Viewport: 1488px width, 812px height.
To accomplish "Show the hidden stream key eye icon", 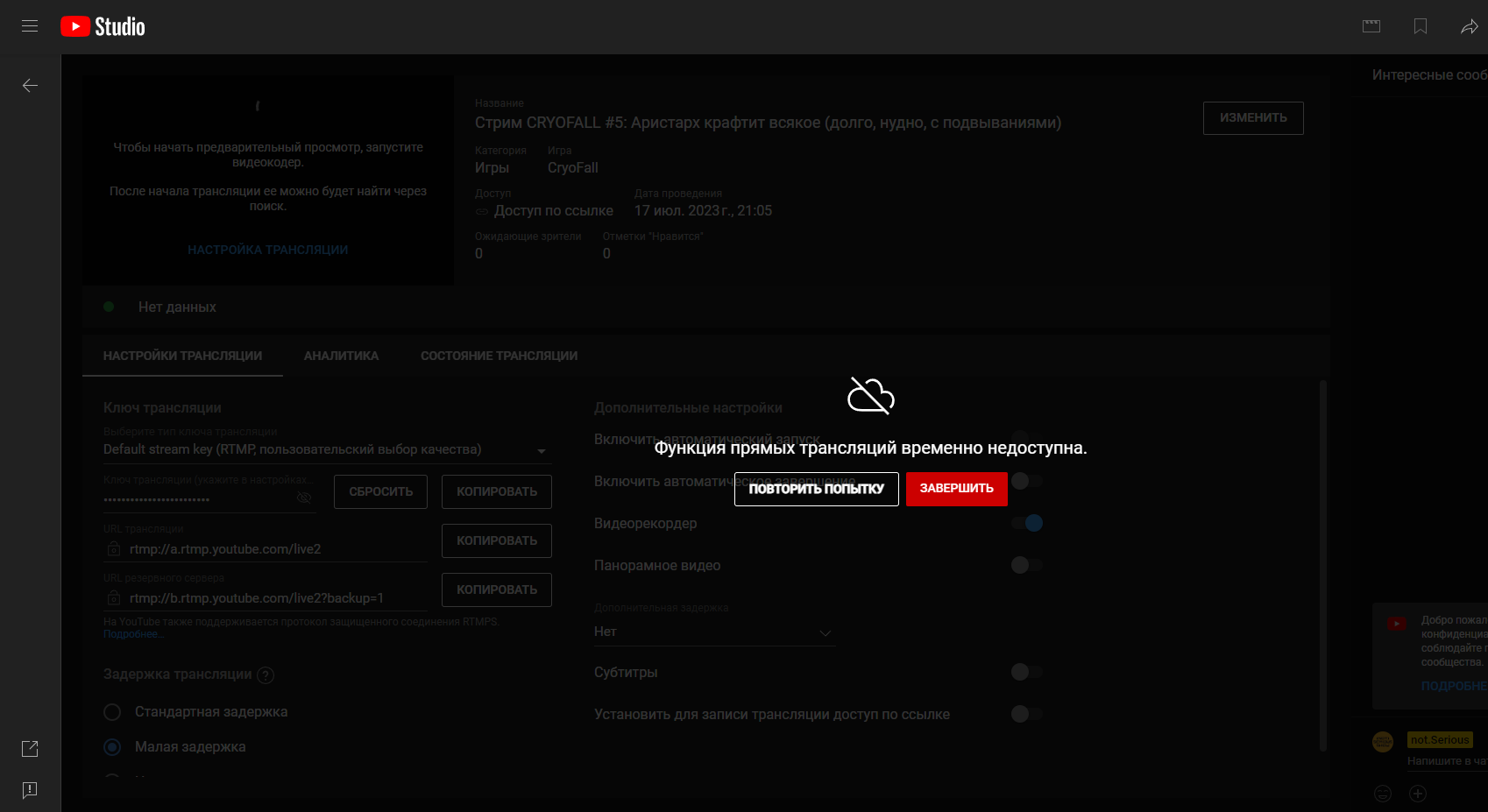I will (304, 498).
